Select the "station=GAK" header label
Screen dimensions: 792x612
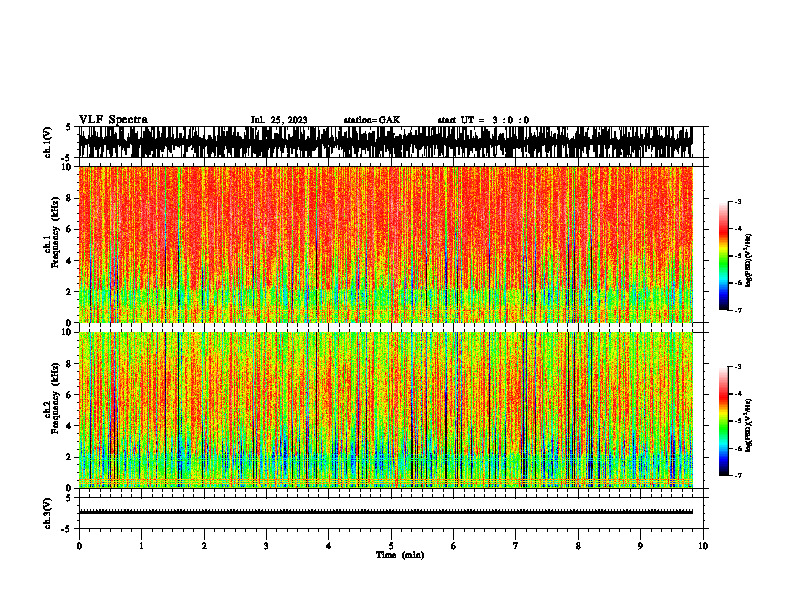click(372, 120)
